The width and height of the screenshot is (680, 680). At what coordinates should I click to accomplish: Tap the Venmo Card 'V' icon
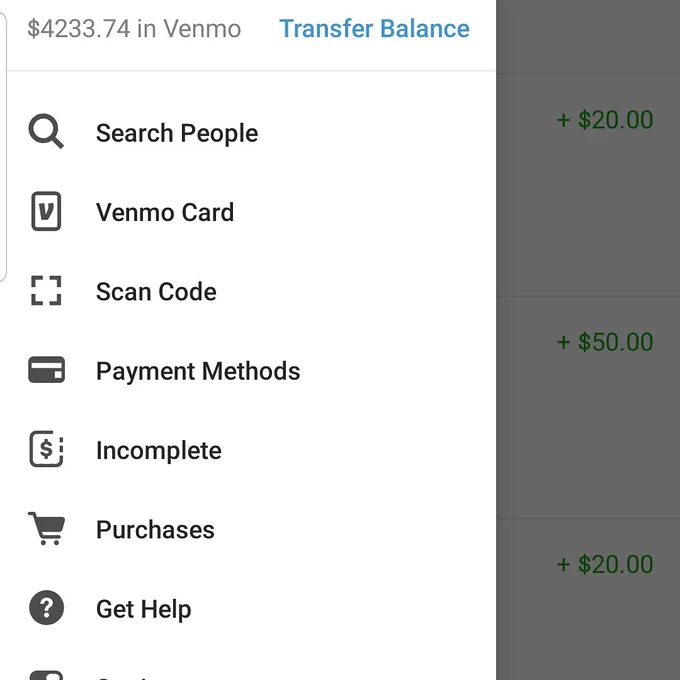[46, 211]
